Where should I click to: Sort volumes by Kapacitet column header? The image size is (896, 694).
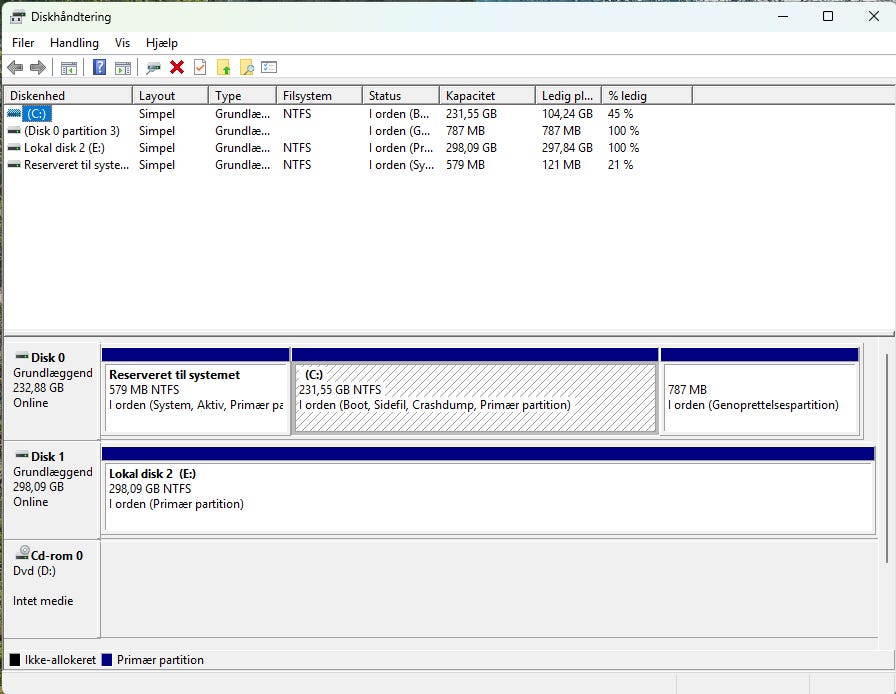pos(486,96)
